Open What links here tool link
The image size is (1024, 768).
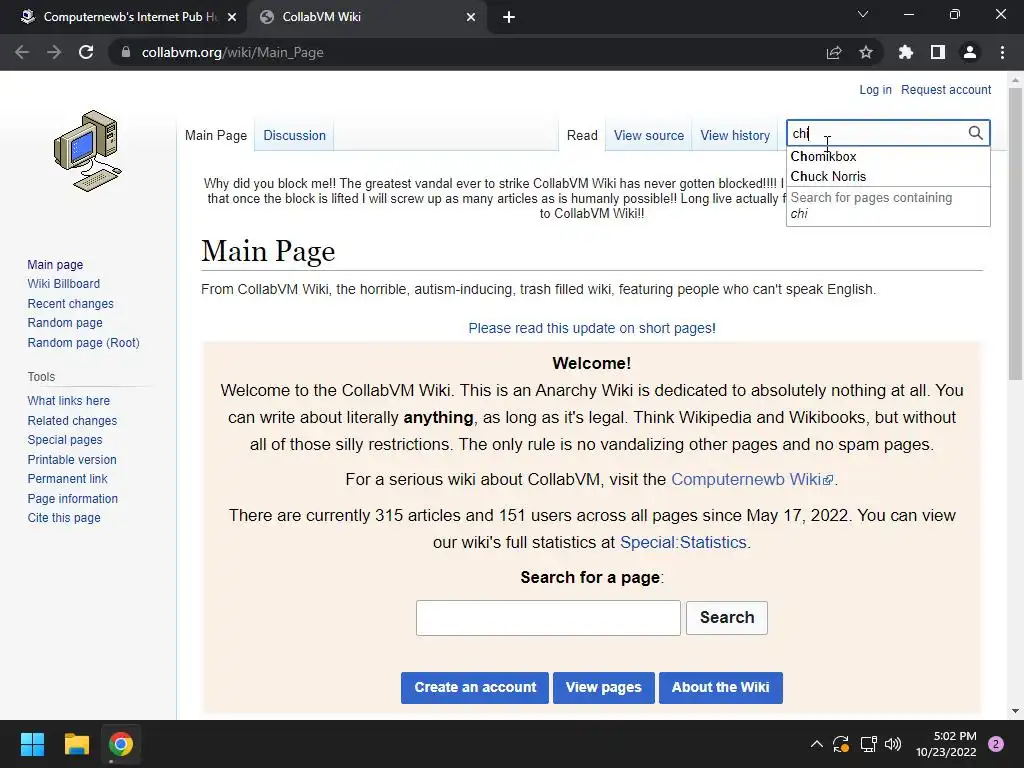68,400
